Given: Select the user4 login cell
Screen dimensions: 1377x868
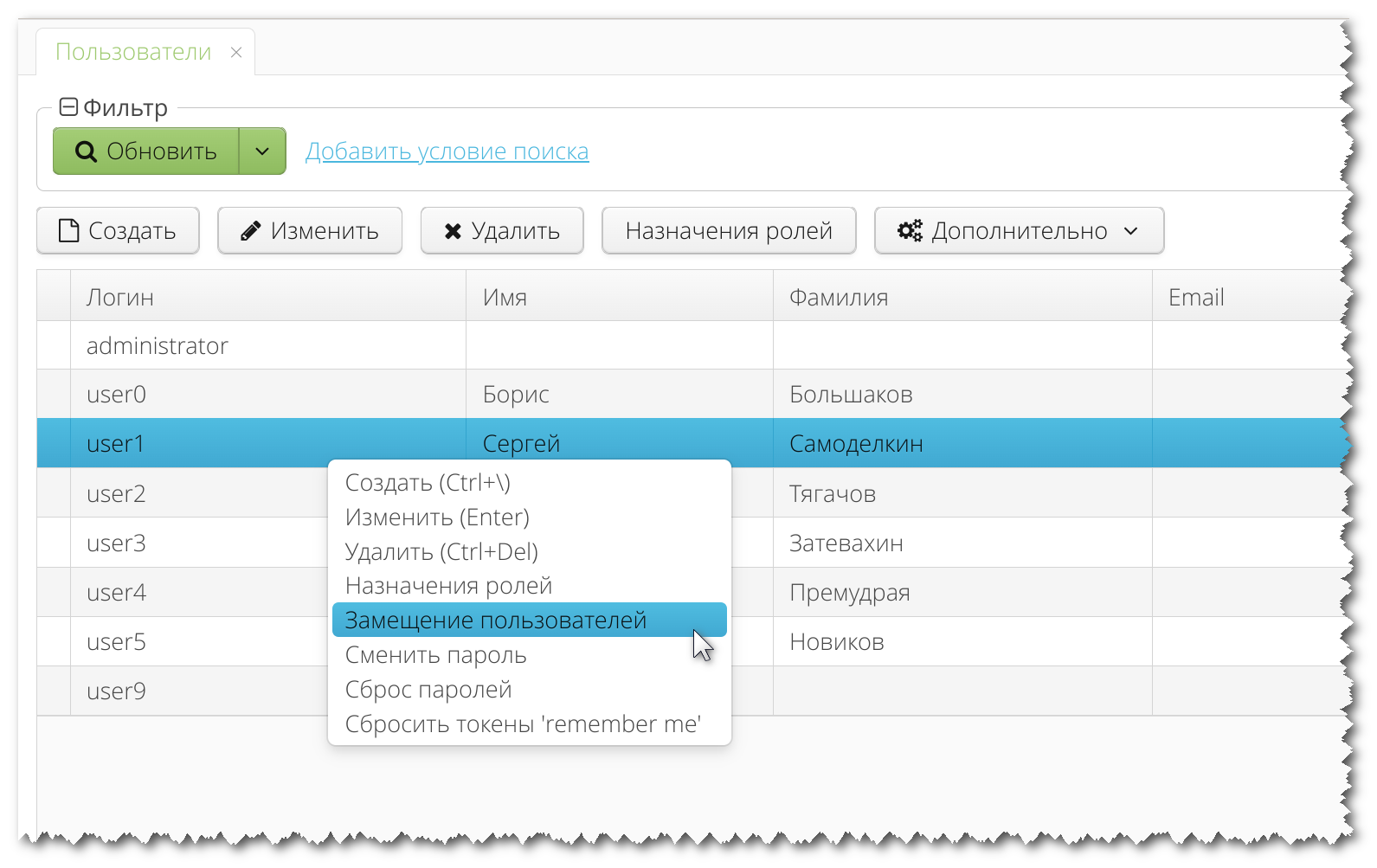Looking at the screenshot, I should (x=199, y=593).
